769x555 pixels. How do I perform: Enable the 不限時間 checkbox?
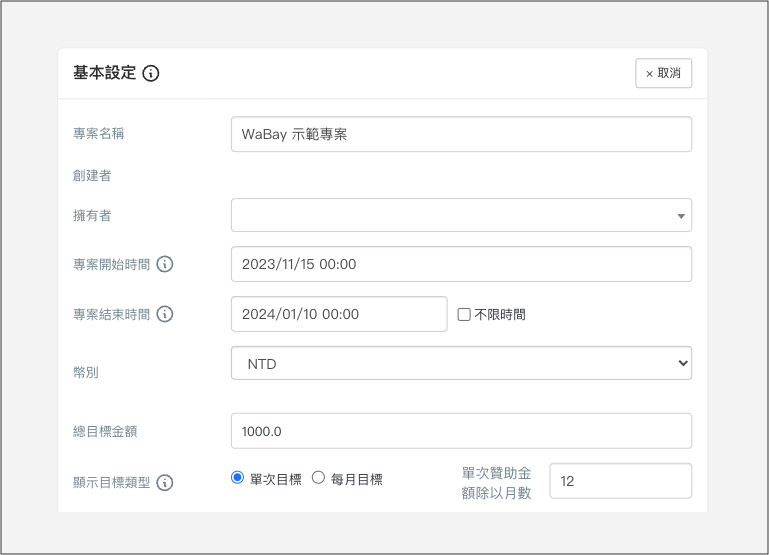point(464,315)
